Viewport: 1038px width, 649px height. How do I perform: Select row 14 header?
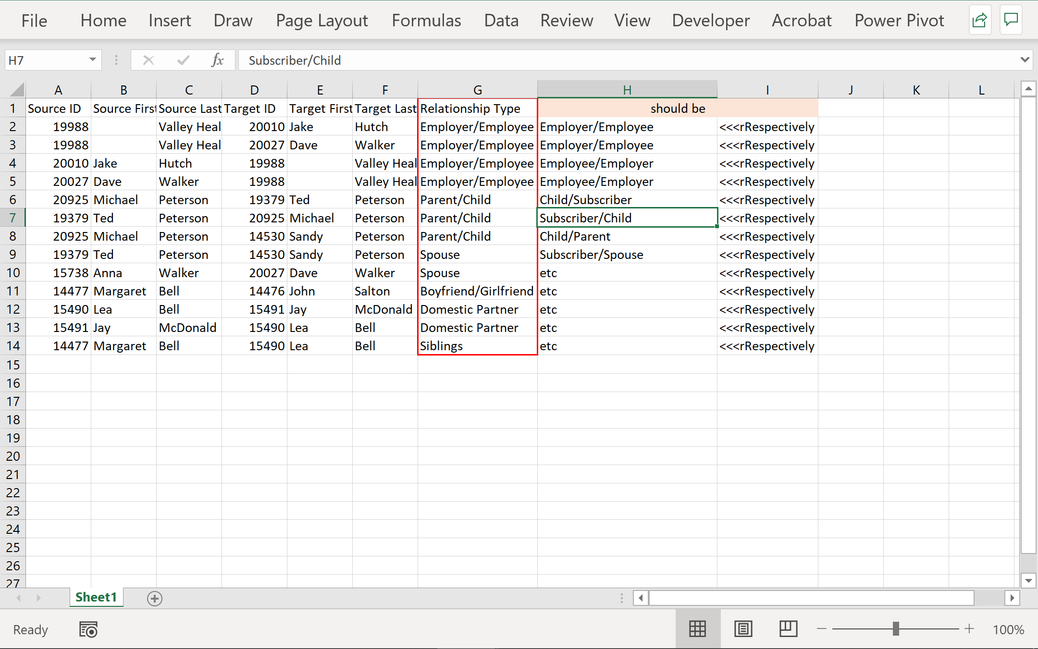point(13,346)
